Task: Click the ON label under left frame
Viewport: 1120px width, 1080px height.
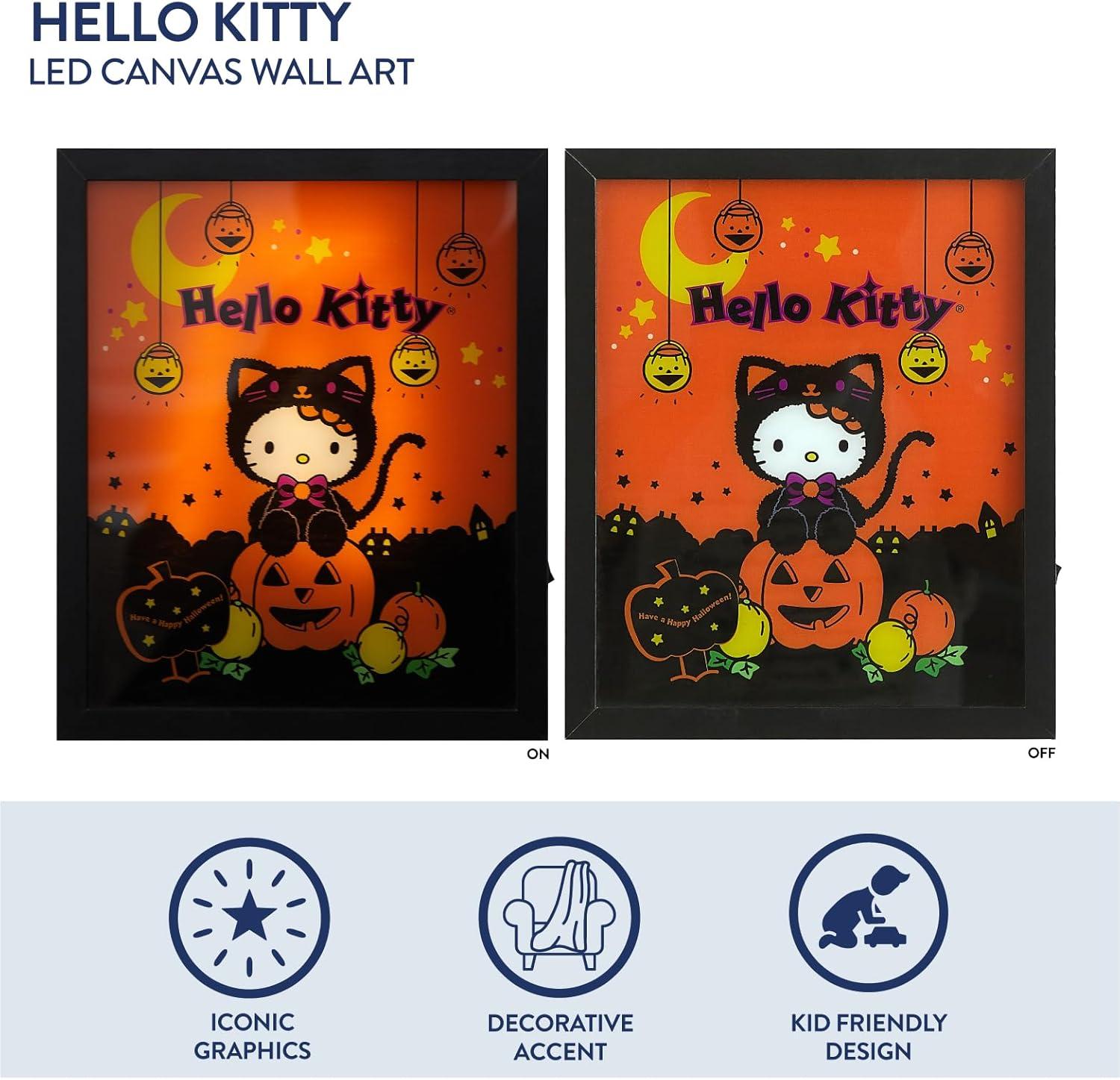Action: (x=538, y=754)
